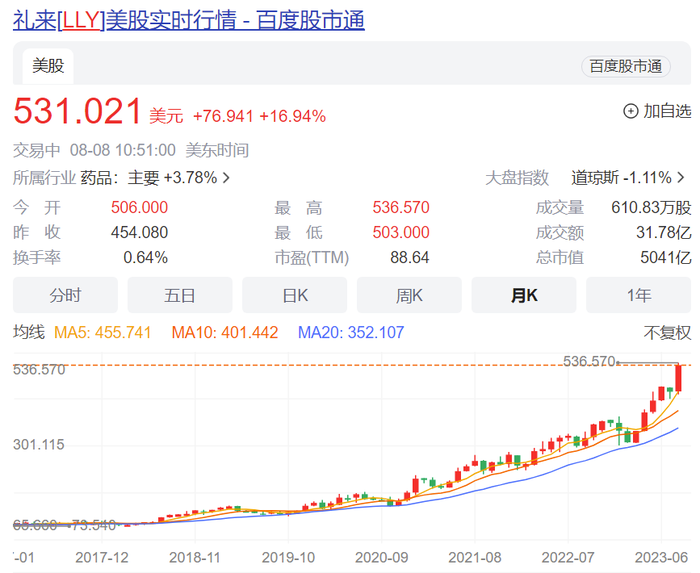Click trading status 交易中 08-08 10:51:00
Screen dimensions: 700x573
pyautogui.click(x=94, y=150)
